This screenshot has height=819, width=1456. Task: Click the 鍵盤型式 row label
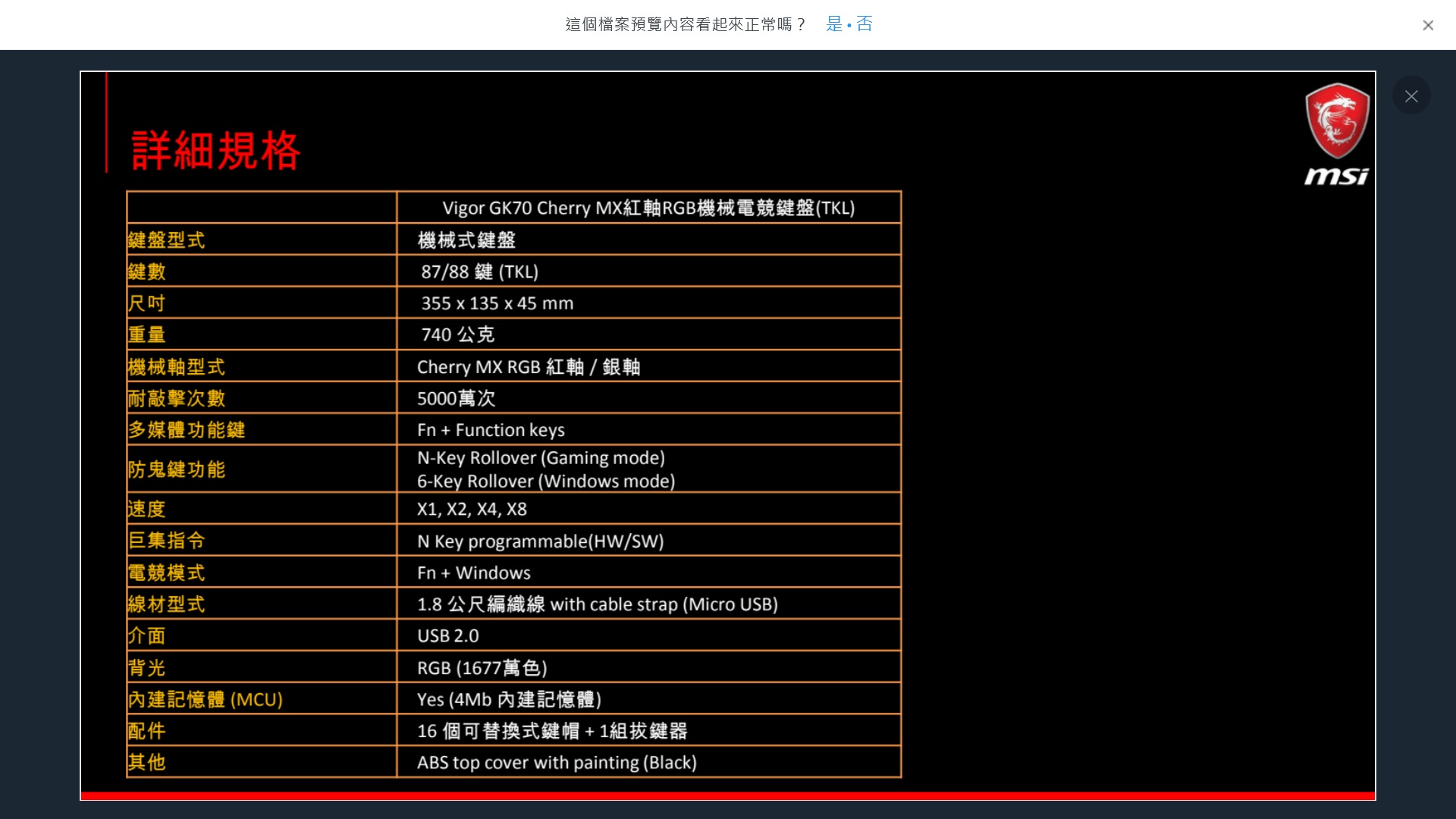tap(166, 240)
